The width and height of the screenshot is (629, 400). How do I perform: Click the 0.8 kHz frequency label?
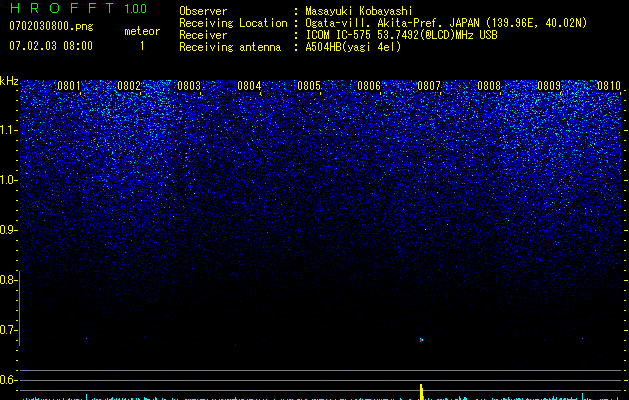click(8, 280)
